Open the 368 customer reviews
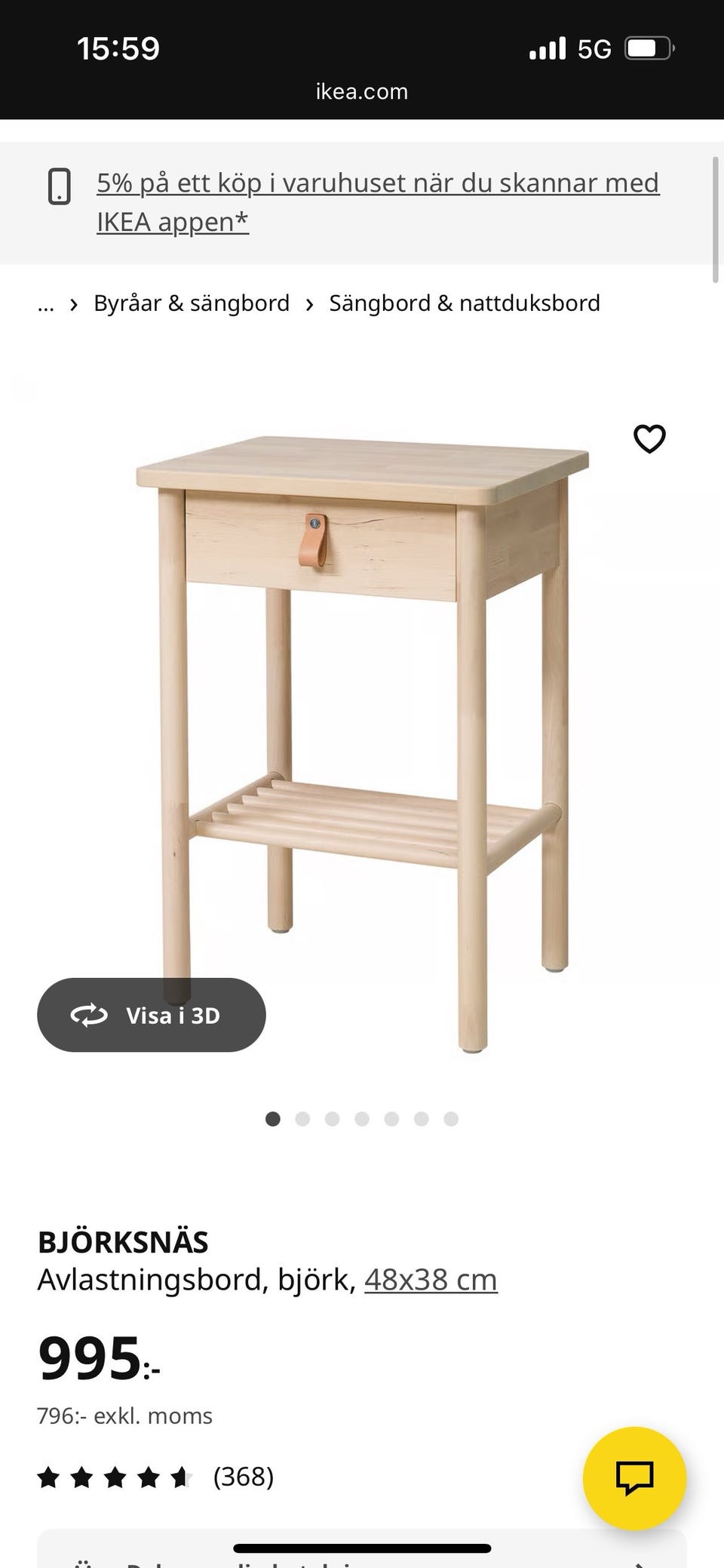 pos(244,1477)
